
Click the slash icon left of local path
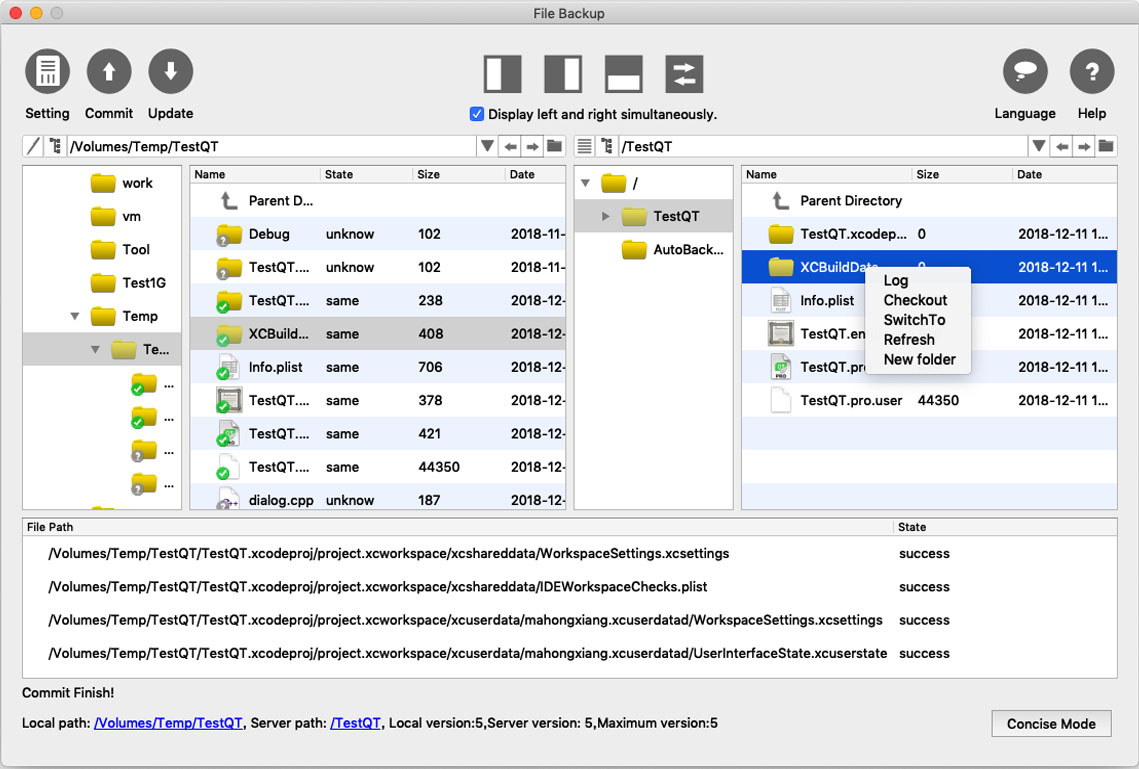tap(33, 146)
